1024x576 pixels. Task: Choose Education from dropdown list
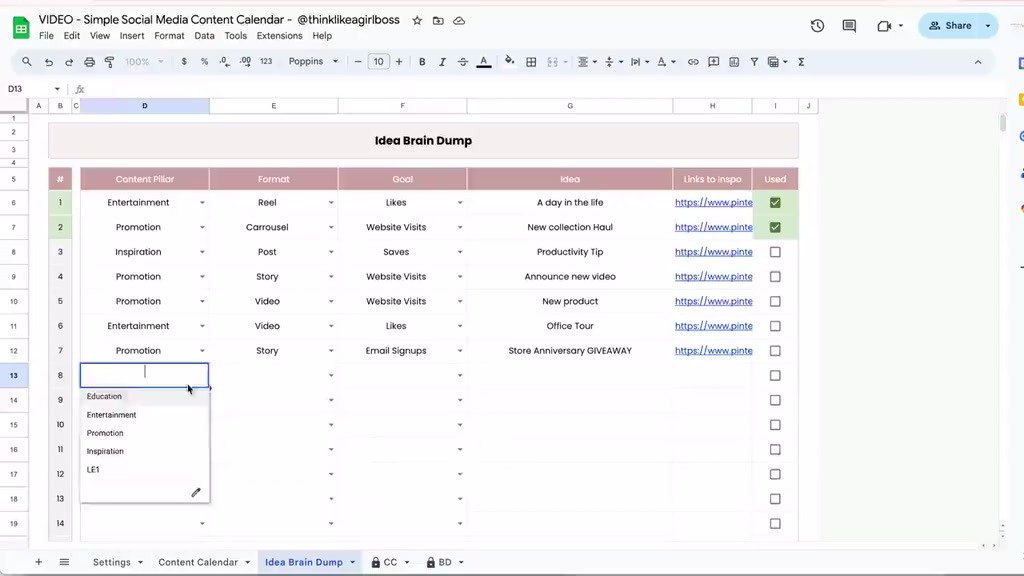(x=104, y=397)
